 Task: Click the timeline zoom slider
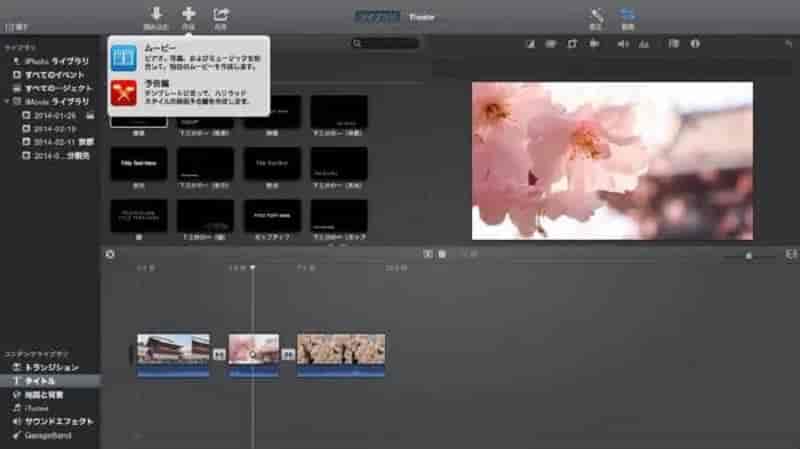pyautogui.click(x=748, y=255)
